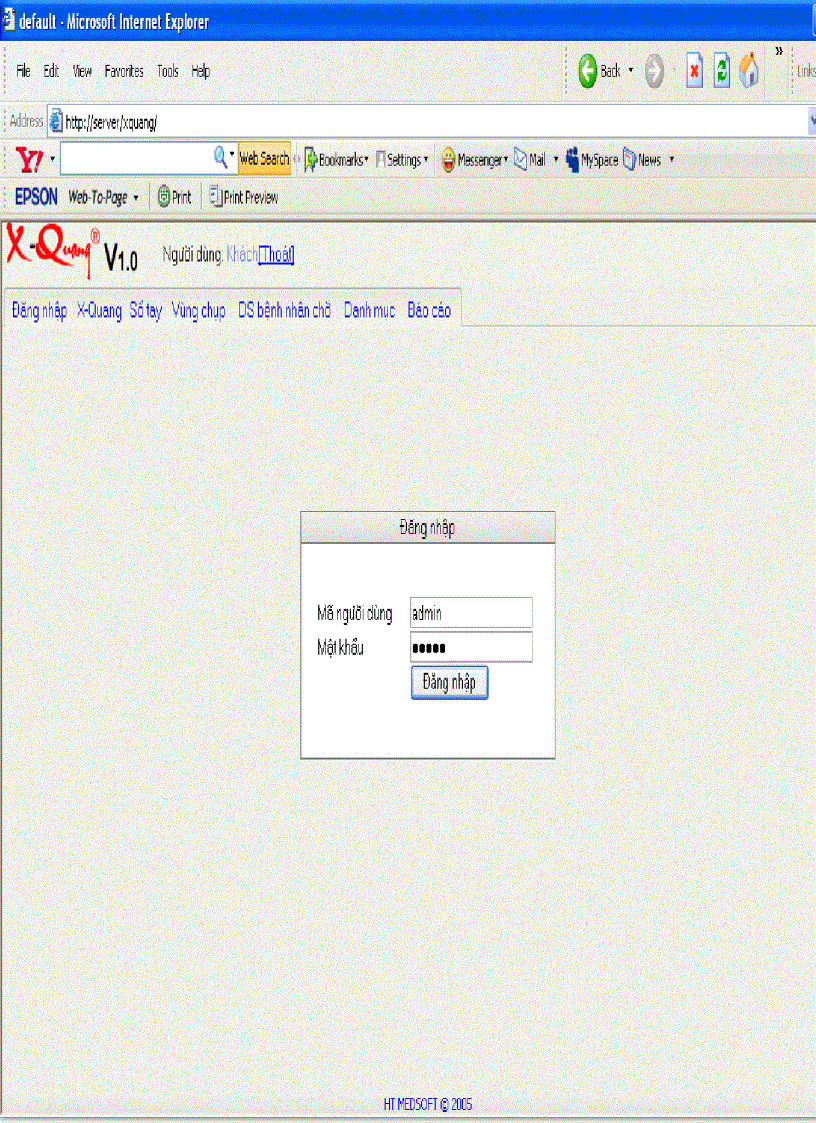Open the Back button history dropdown
This screenshot has height=1123, width=816.
pos(629,71)
